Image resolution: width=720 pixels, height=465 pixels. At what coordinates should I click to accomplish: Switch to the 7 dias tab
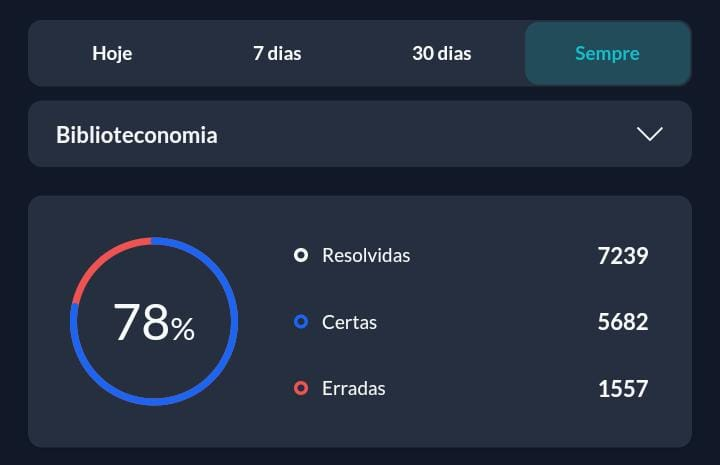(277, 53)
